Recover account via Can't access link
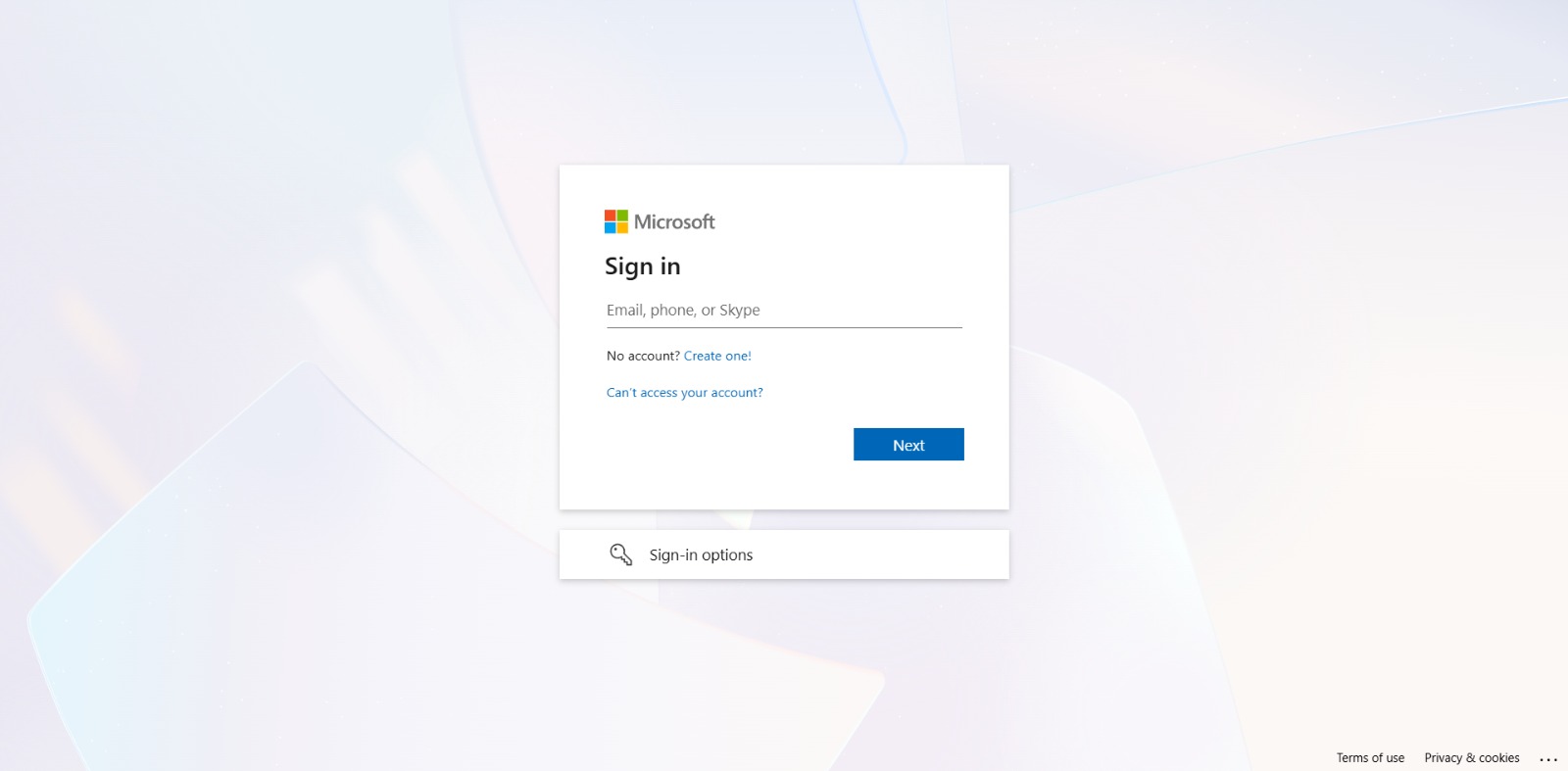Viewport: 1568px width, 771px height. click(684, 392)
